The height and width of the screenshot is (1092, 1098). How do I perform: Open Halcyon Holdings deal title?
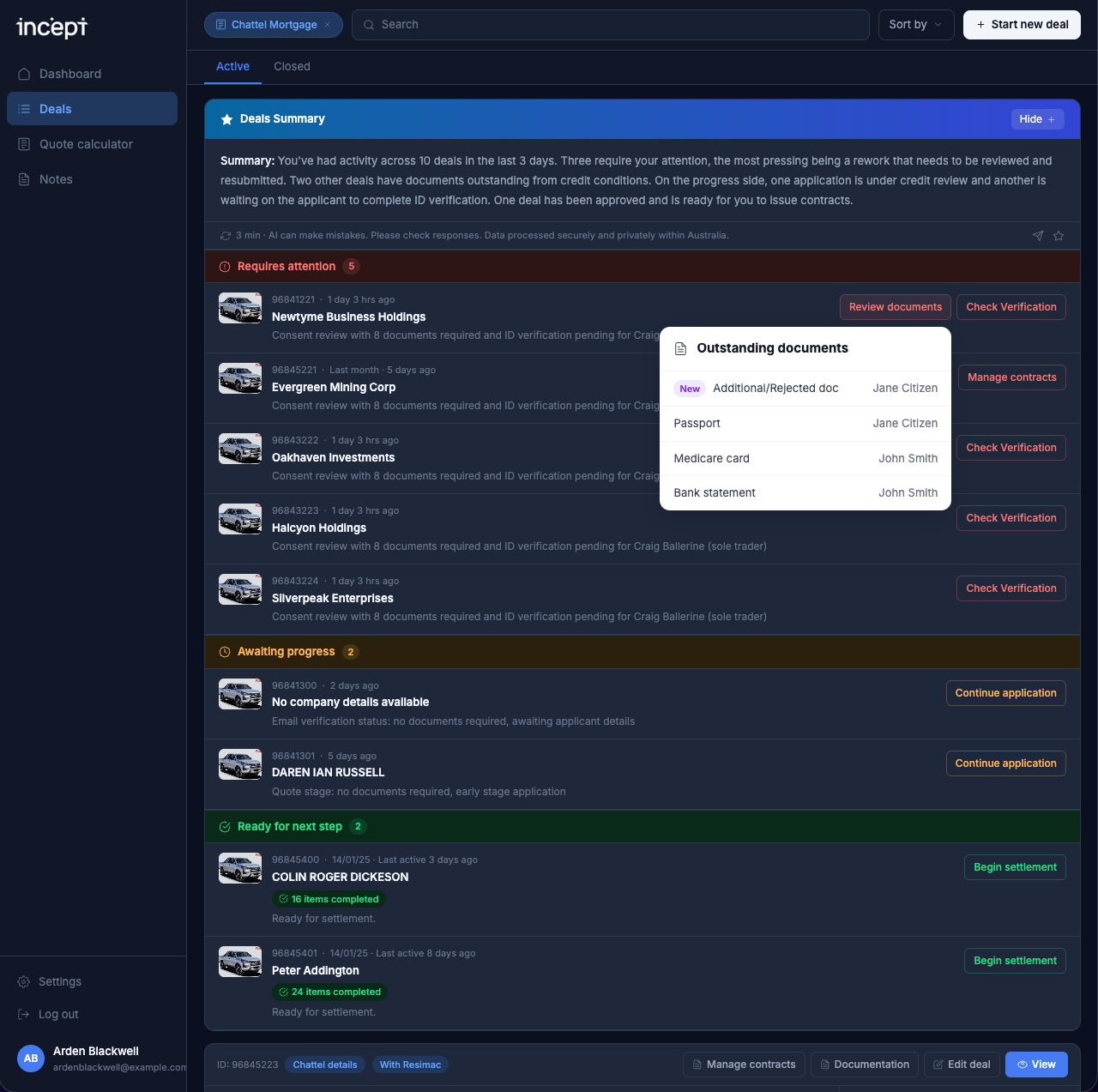tap(319, 528)
